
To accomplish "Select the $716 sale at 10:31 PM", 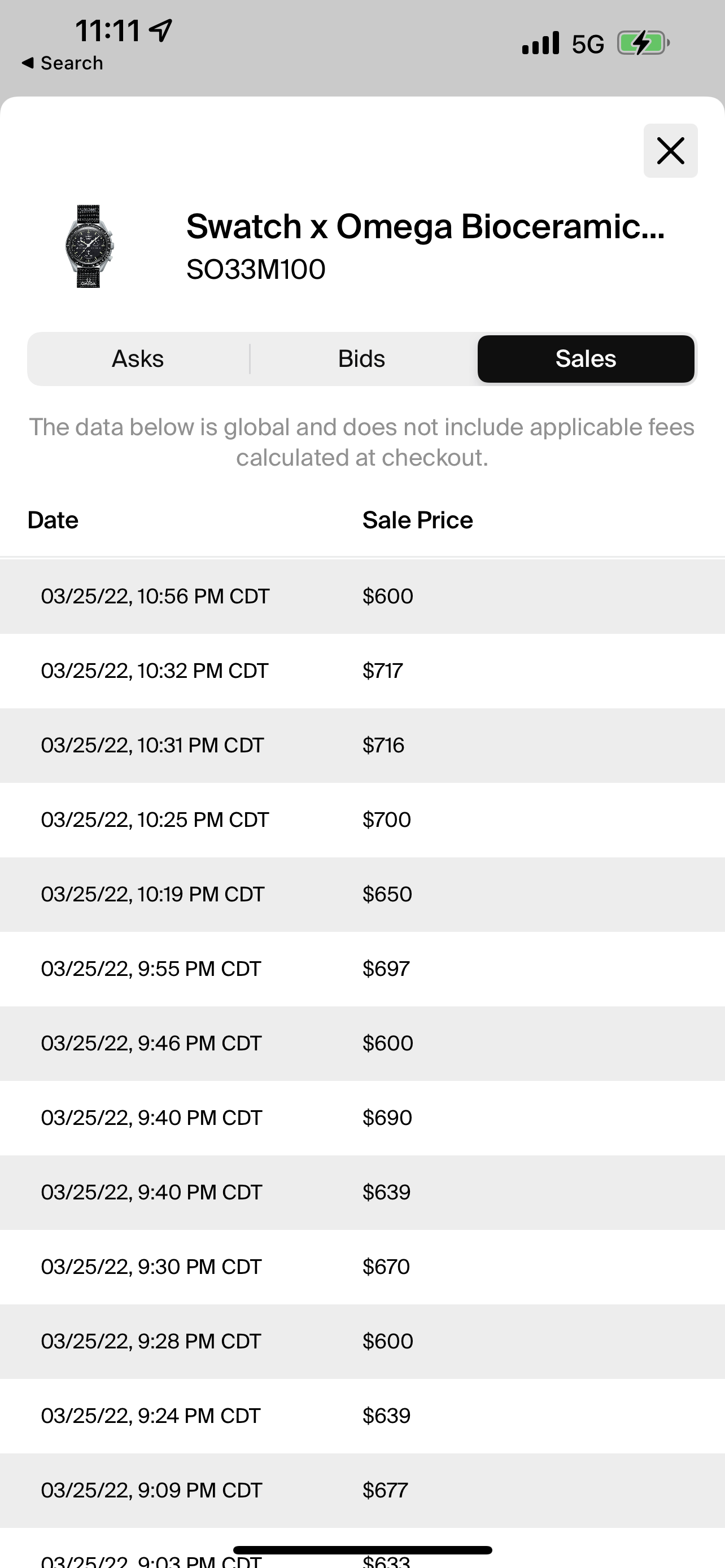I will click(x=361, y=745).
